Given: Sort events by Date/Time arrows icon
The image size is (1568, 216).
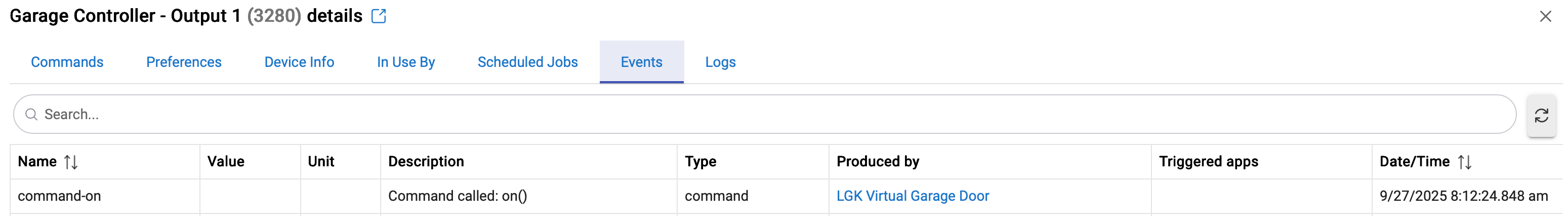Looking at the screenshot, I should (x=1465, y=162).
